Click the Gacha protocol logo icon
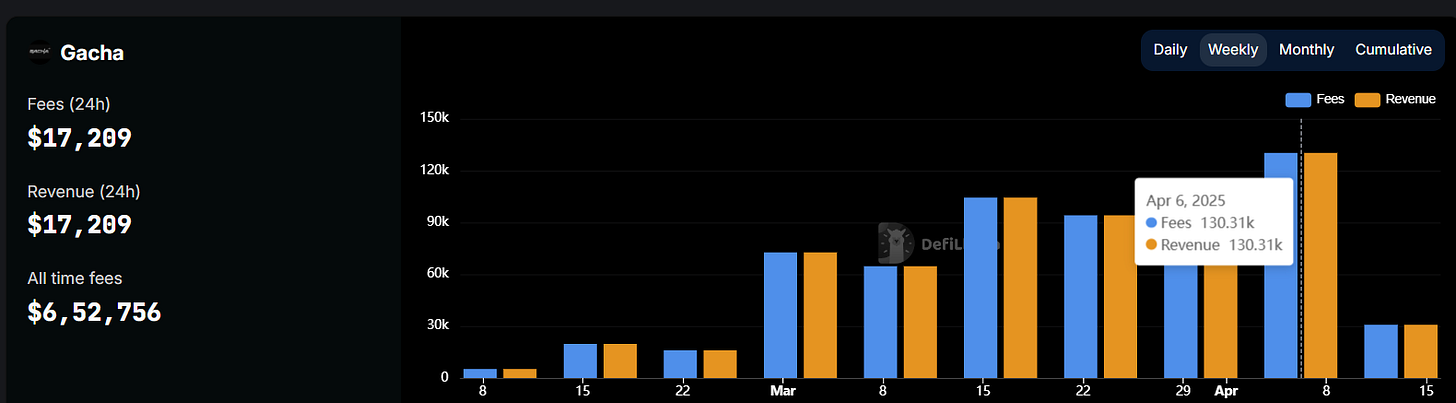The image size is (1456, 403). click(39, 53)
